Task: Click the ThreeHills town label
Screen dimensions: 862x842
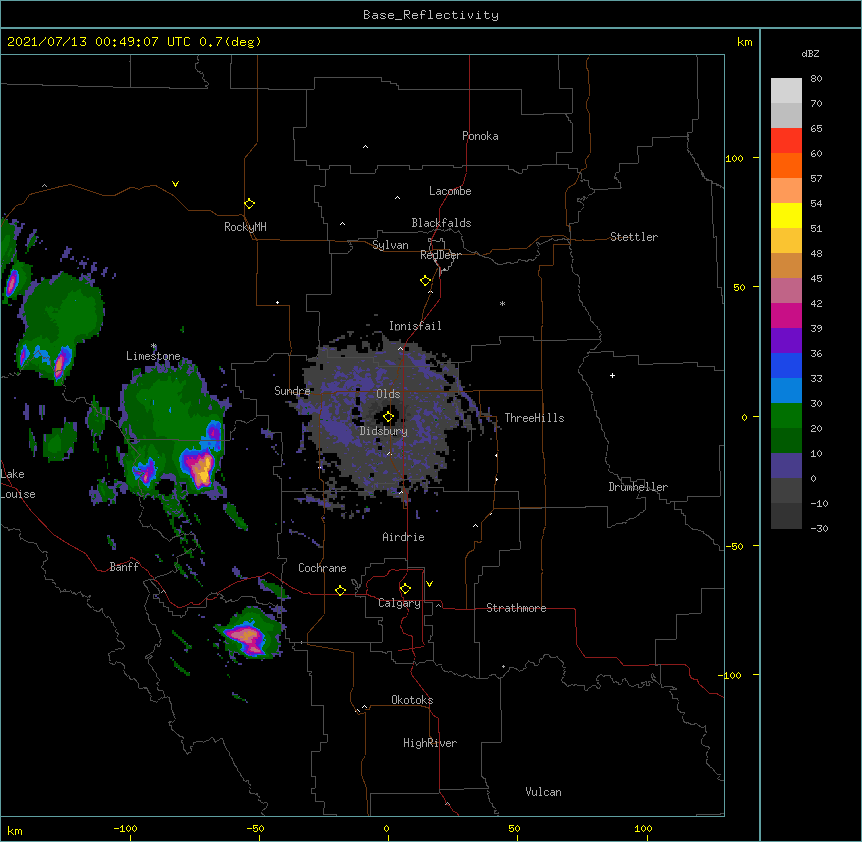Action: [534, 418]
